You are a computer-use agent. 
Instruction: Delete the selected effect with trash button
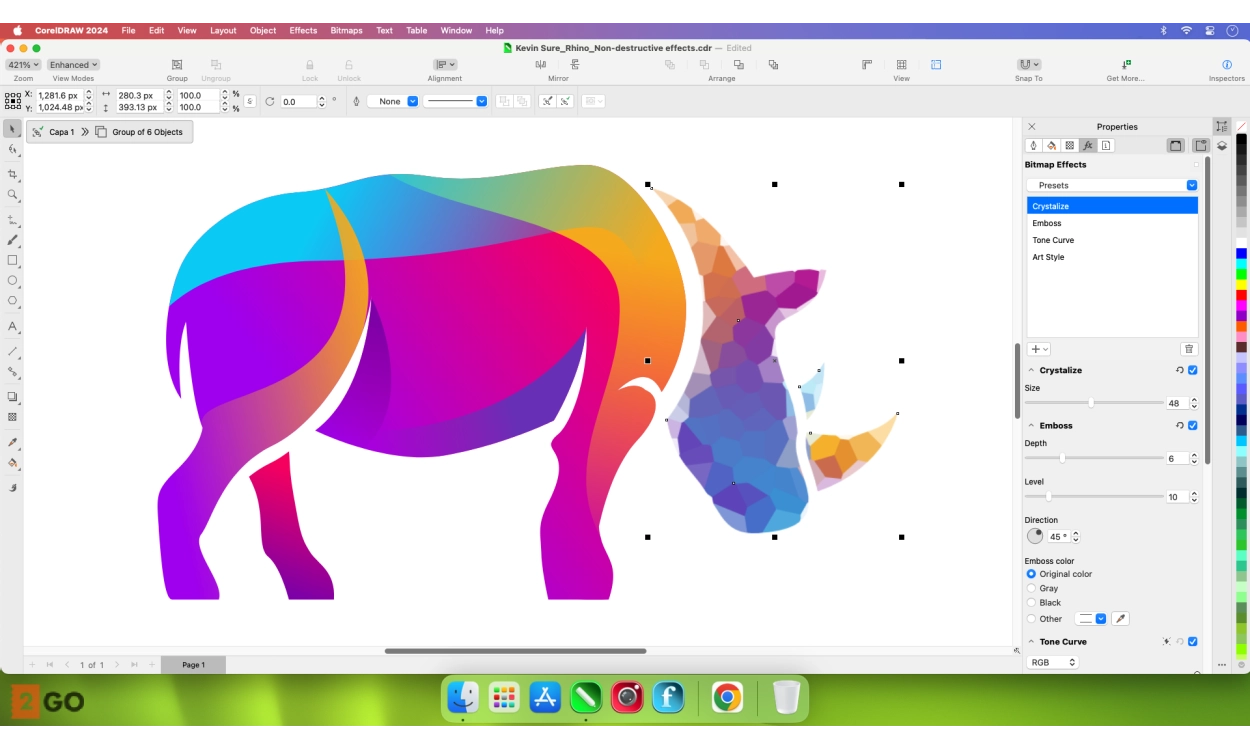point(1189,348)
